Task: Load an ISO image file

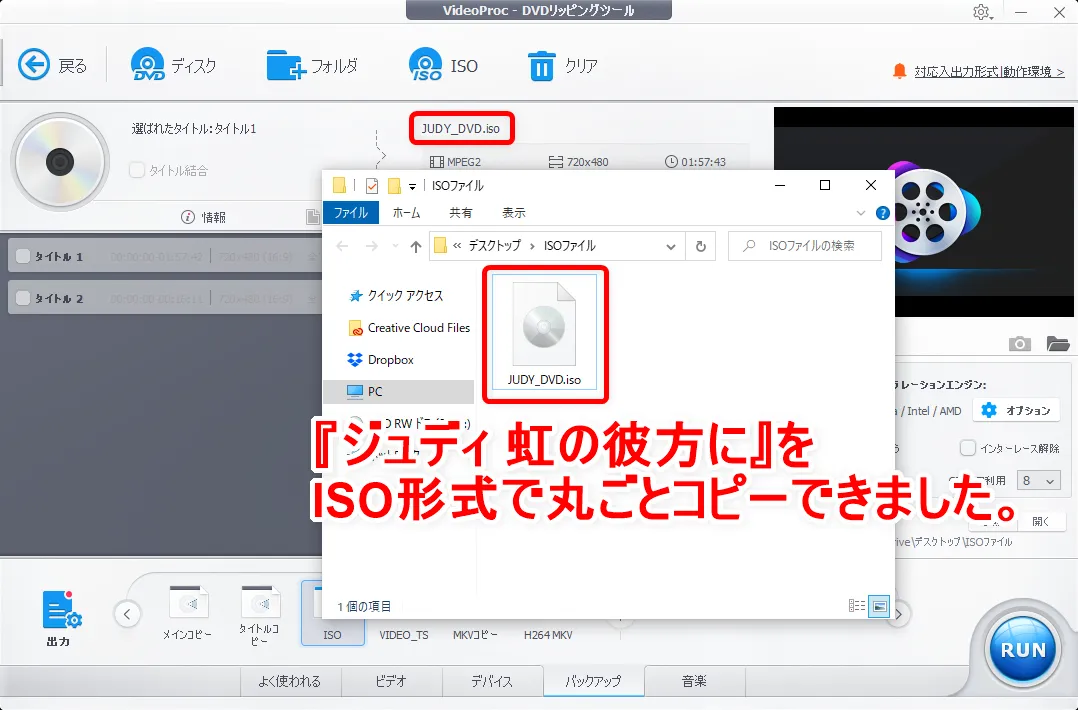Action: pos(443,65)
